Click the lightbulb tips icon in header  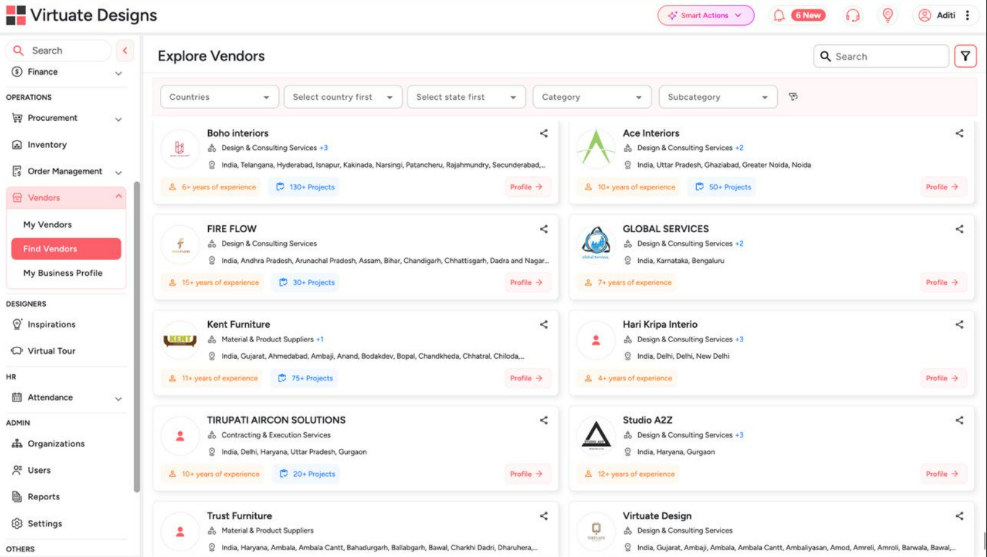888,15
